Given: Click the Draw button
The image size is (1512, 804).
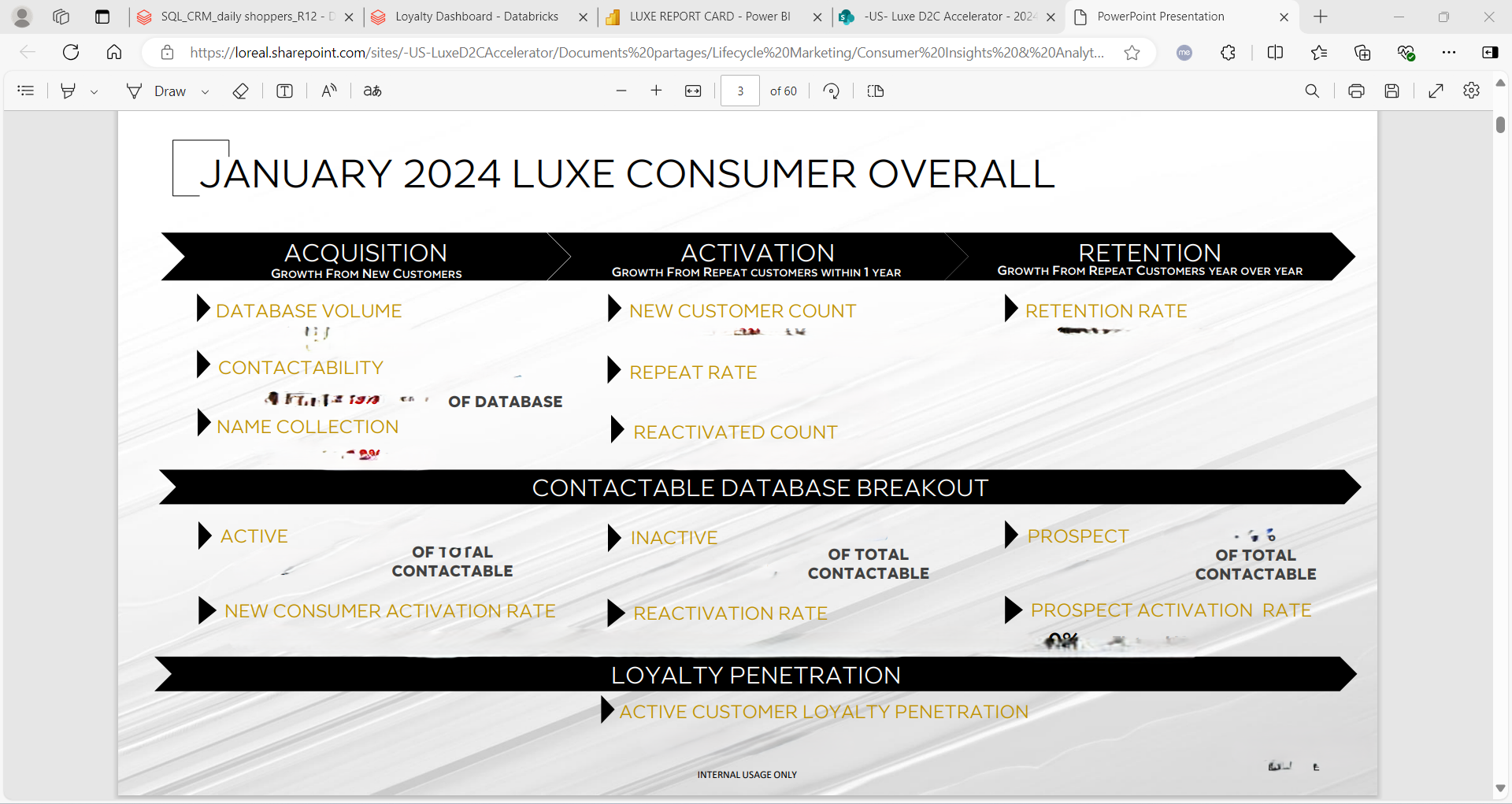Looking at the screenshot, I should point(157,91).
